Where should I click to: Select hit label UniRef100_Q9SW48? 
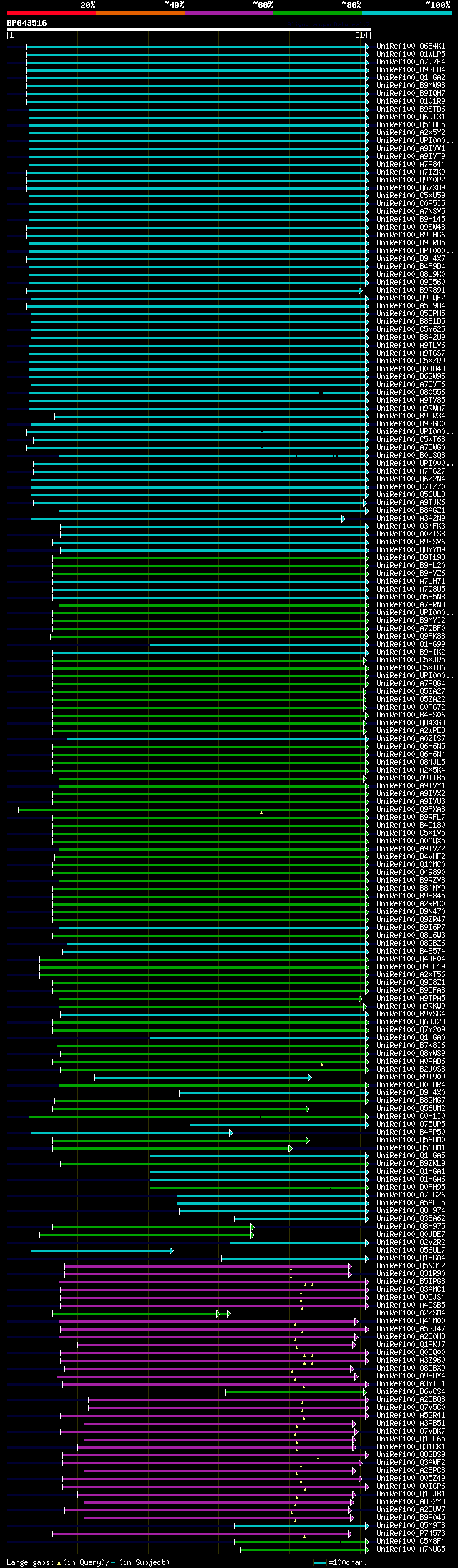pos(411,227)
